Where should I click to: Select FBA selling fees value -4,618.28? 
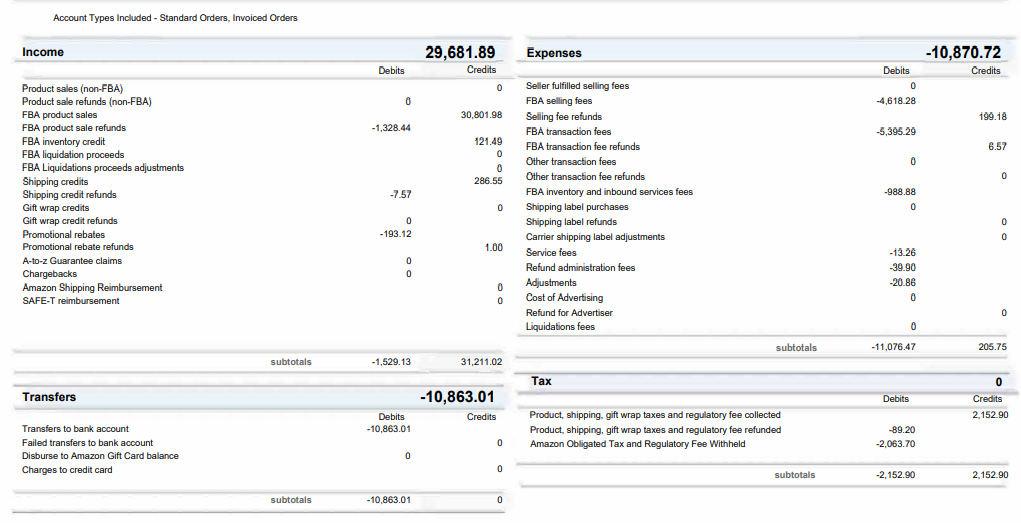coord(896,101)
